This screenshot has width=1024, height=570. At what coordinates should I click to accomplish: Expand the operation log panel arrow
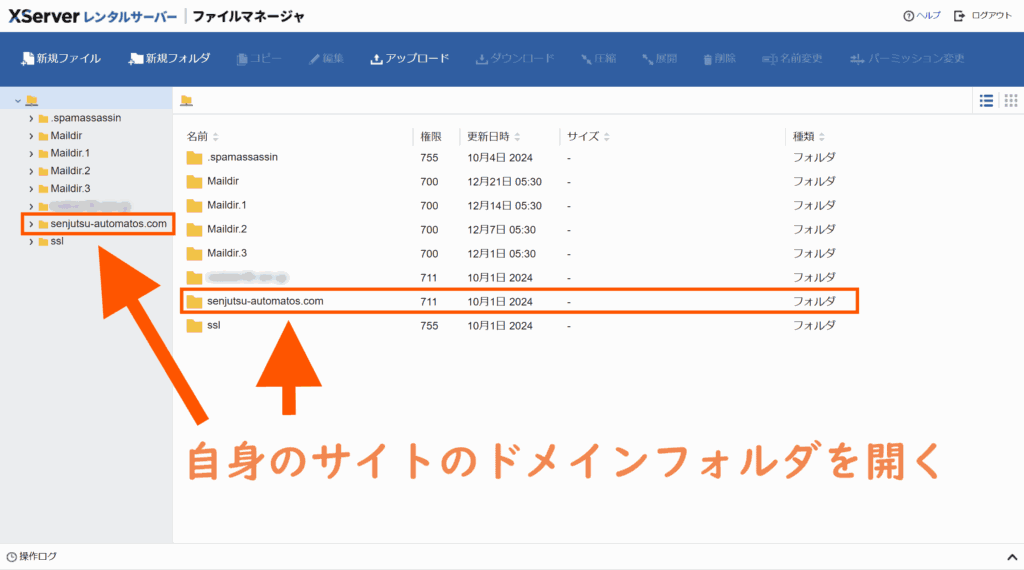[x=1009, y=556]
